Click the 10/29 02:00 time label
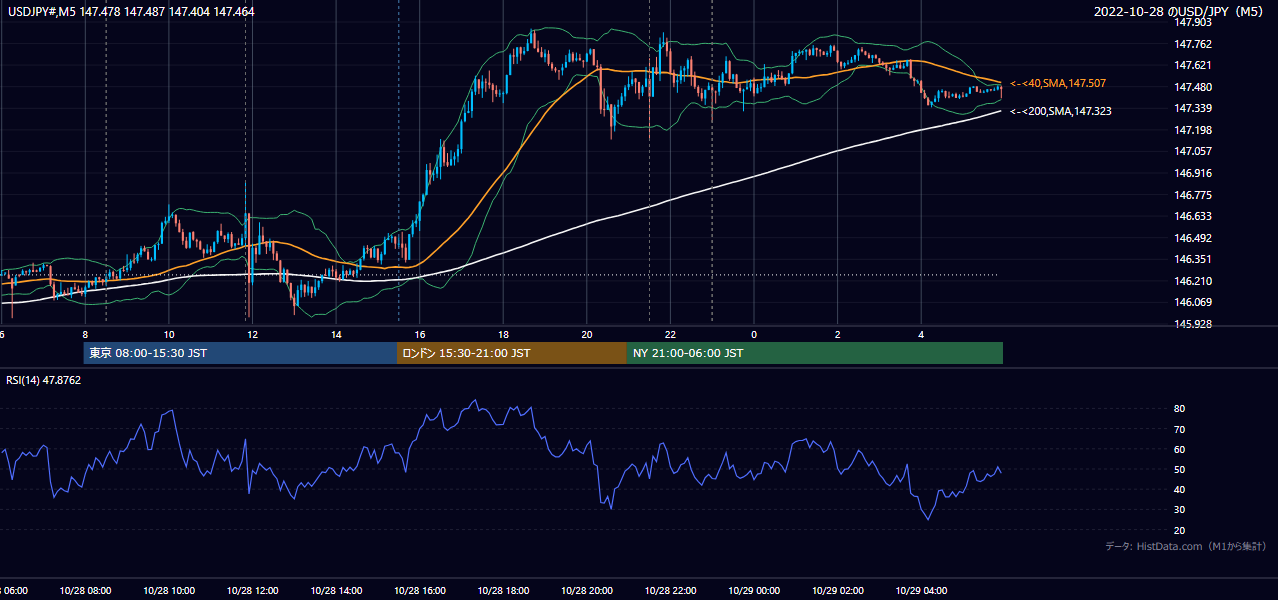This screenshot has width=1278, height=600. pyautogui.click(x=838, y=591)
